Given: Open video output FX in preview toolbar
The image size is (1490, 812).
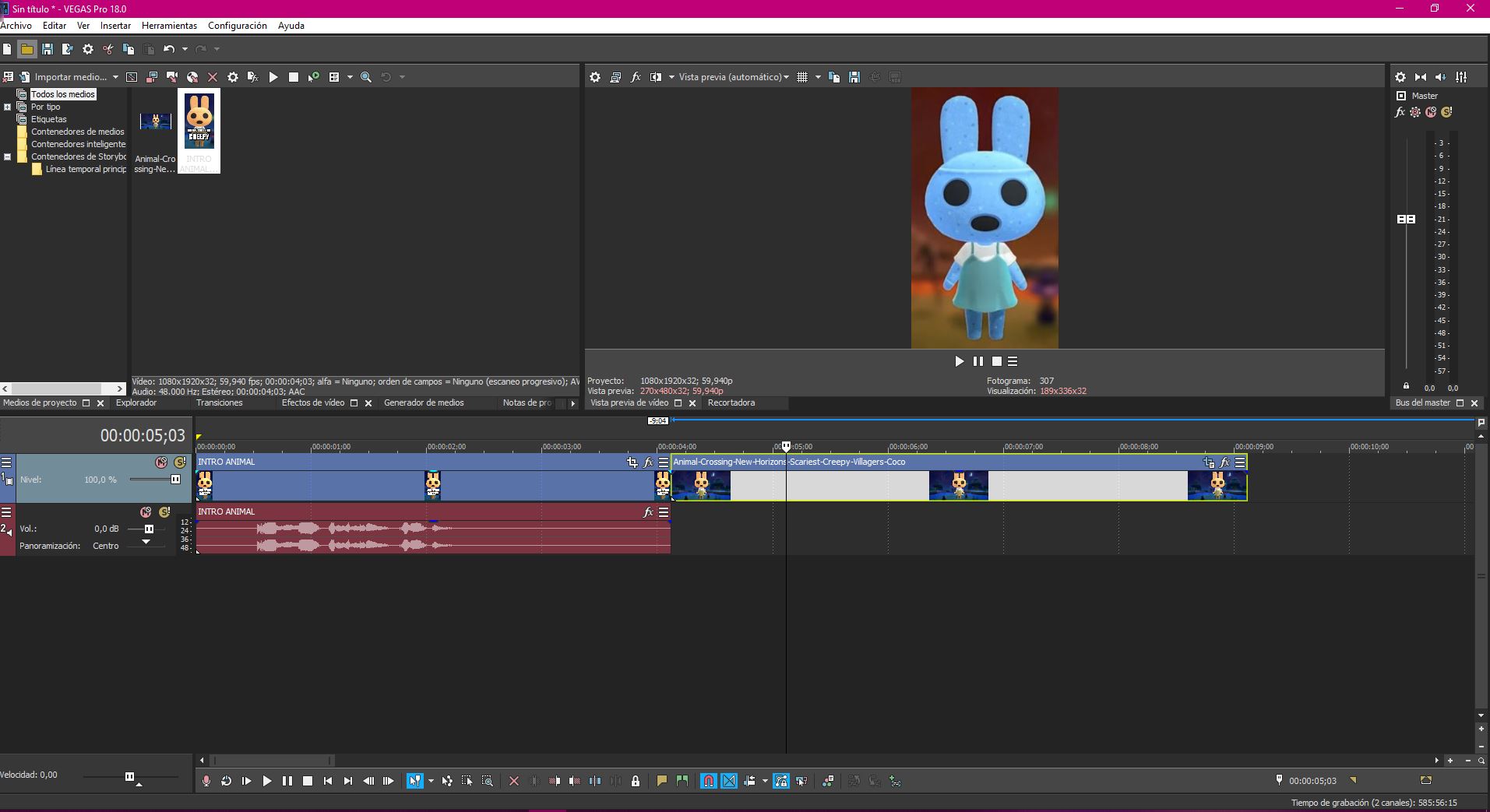Looking at the screenshot, I should pos(636,77).
